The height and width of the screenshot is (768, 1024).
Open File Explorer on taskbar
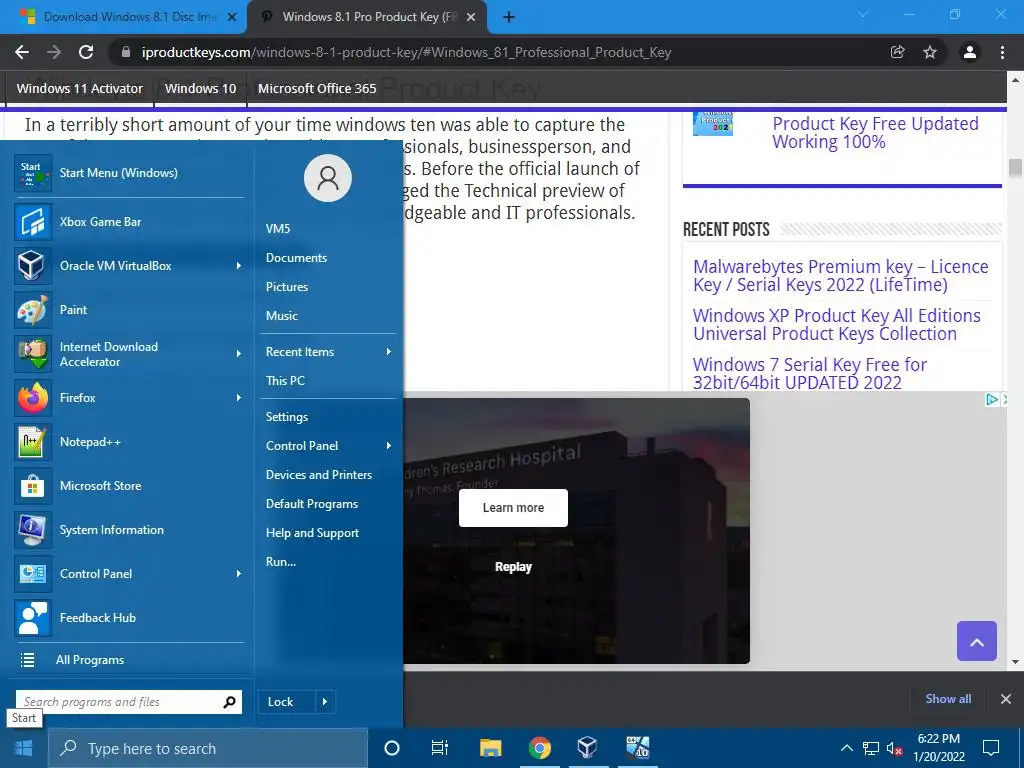tap(490, 748)
